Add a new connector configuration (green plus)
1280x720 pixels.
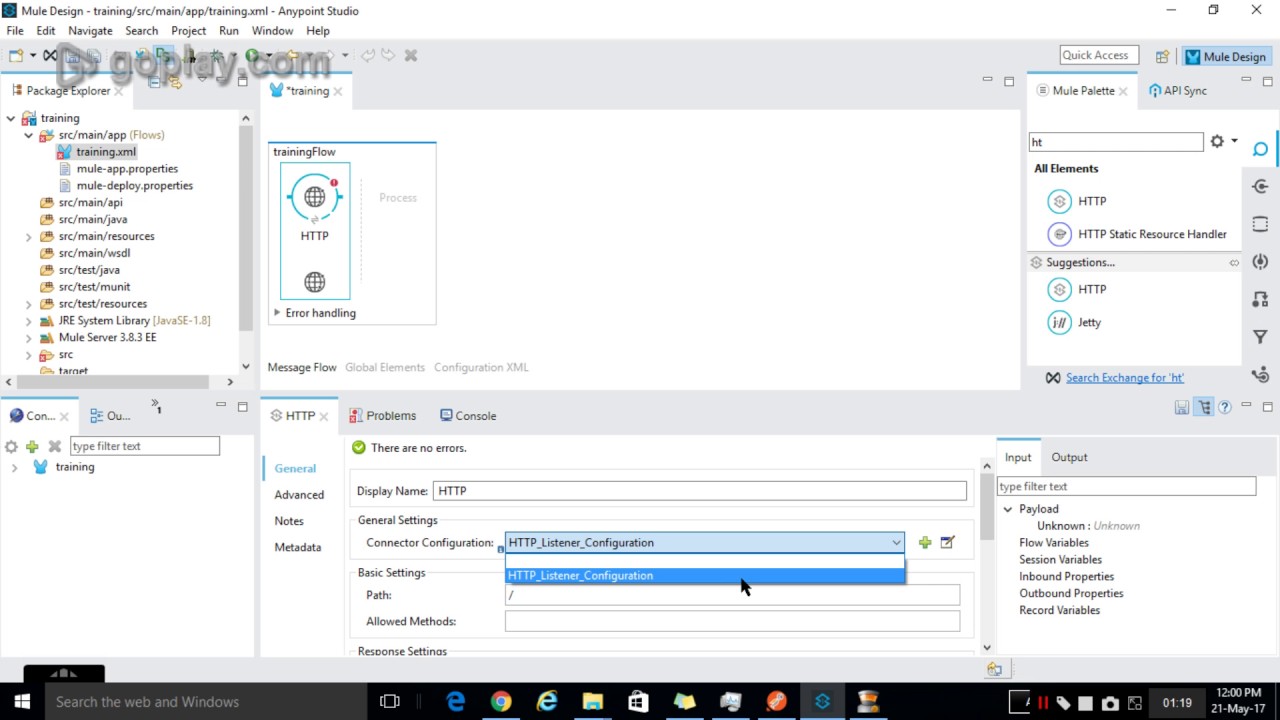924,543
